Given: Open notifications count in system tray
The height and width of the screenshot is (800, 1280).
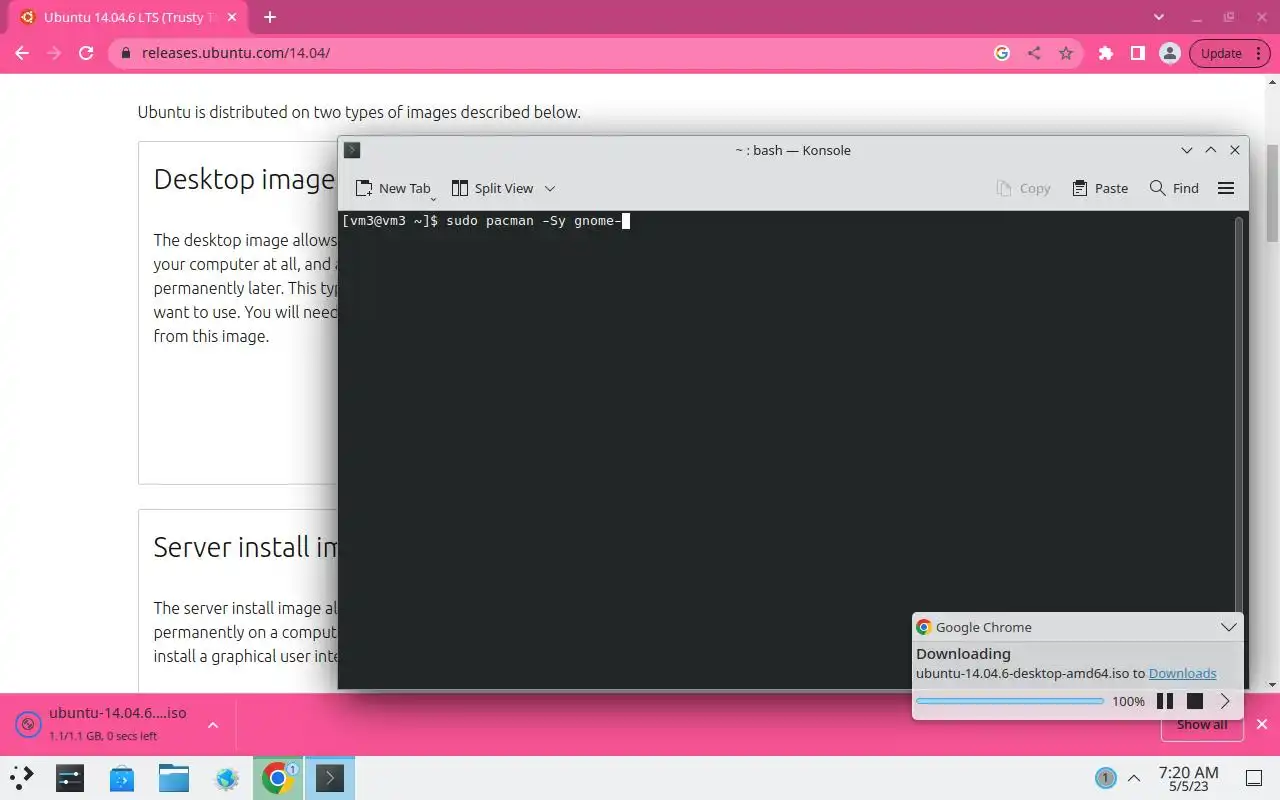Looking at the screenshot, I should (1105, 777).
